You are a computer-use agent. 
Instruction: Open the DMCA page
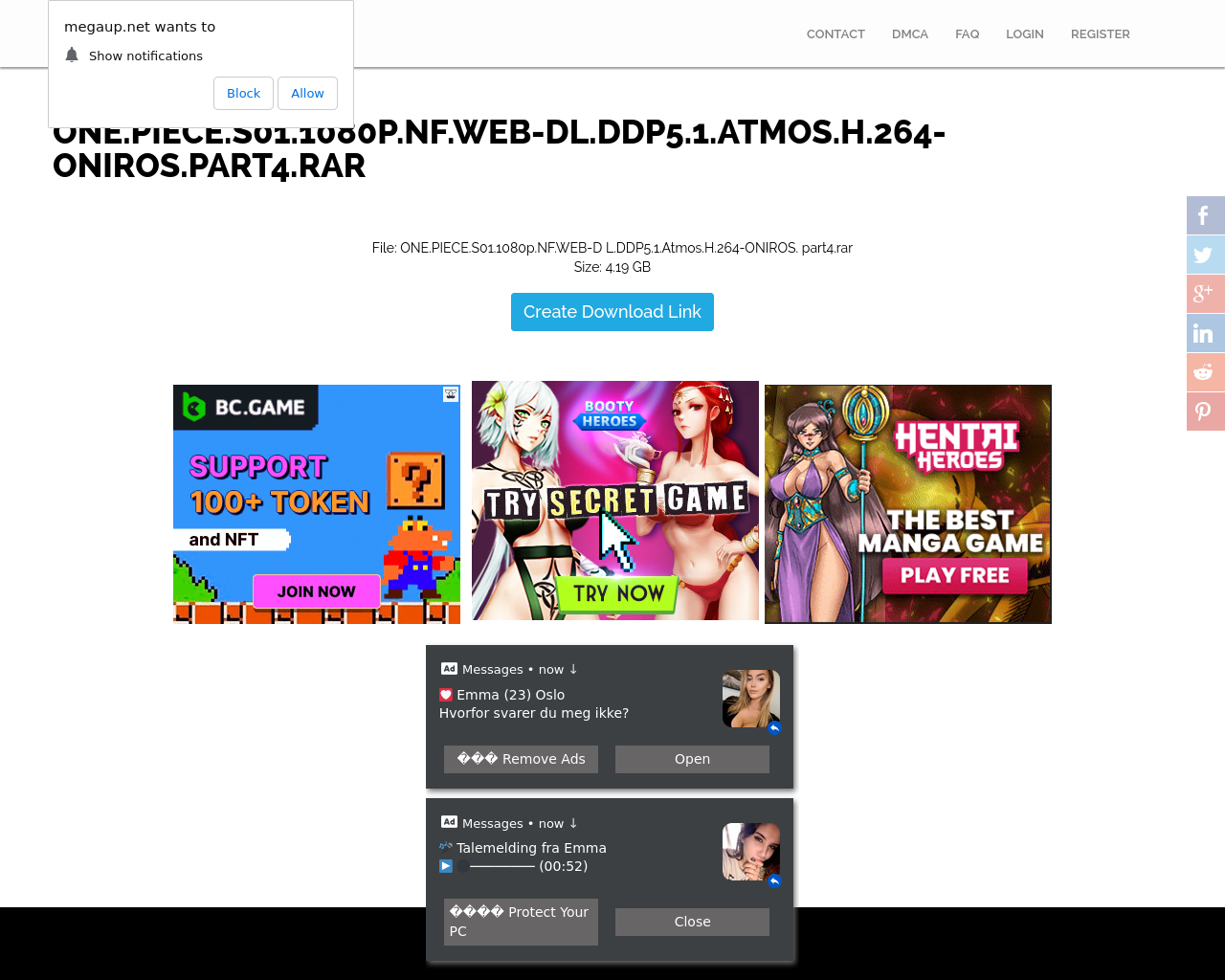click(910, 34)
